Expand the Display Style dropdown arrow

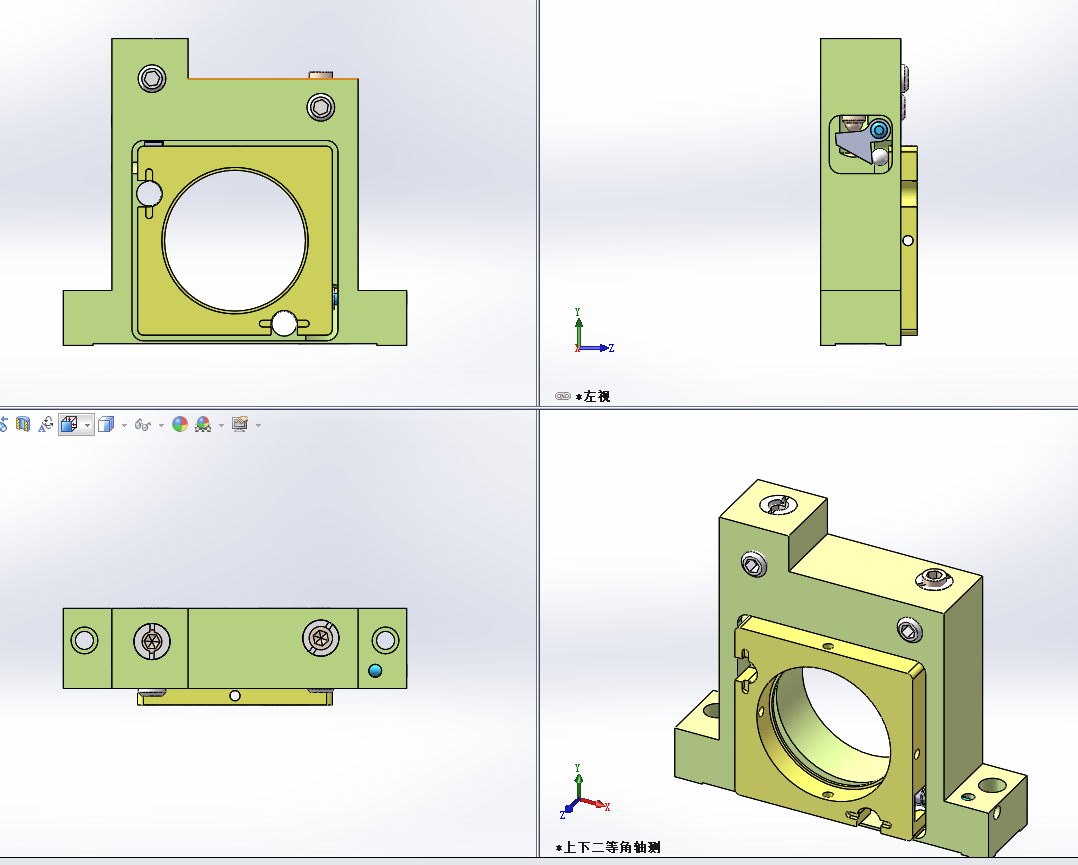pyautogui.click(x=124, y=425)
